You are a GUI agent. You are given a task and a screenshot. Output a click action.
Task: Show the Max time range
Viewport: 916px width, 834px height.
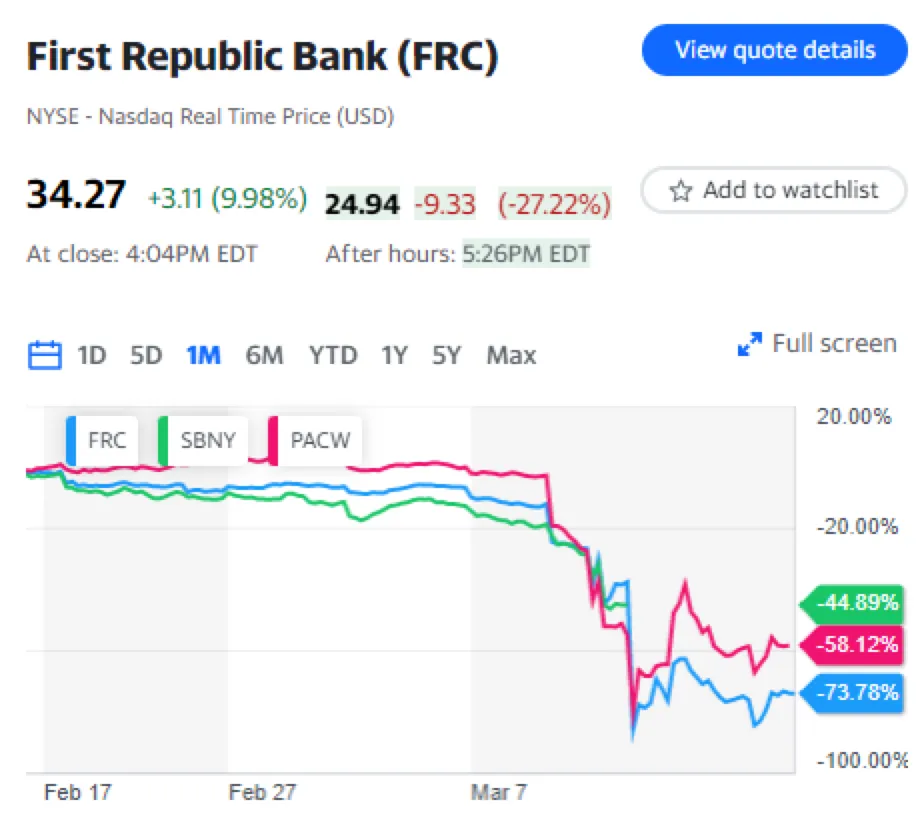point(511,355)
